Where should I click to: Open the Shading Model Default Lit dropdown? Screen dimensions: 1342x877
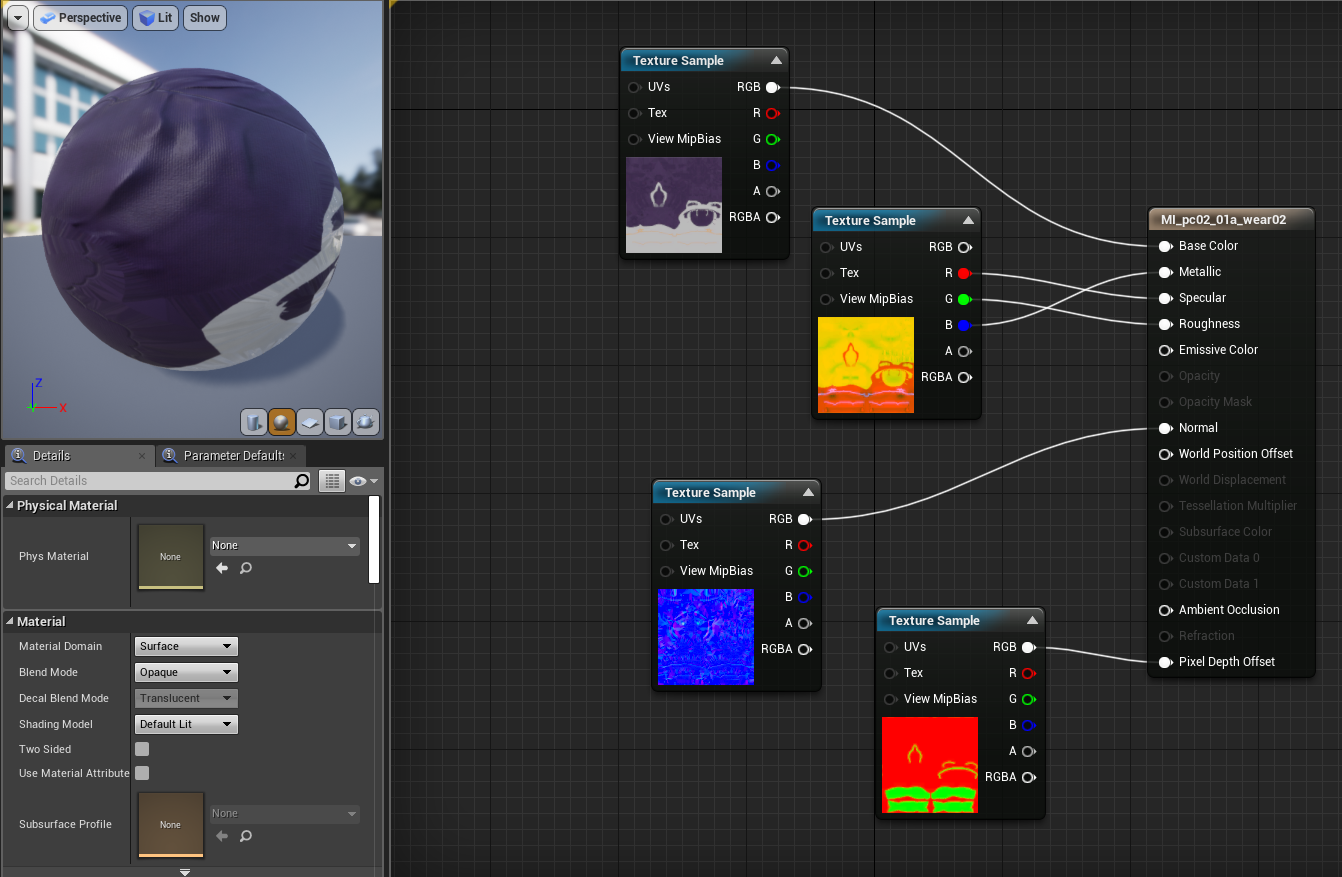(186, 724)
